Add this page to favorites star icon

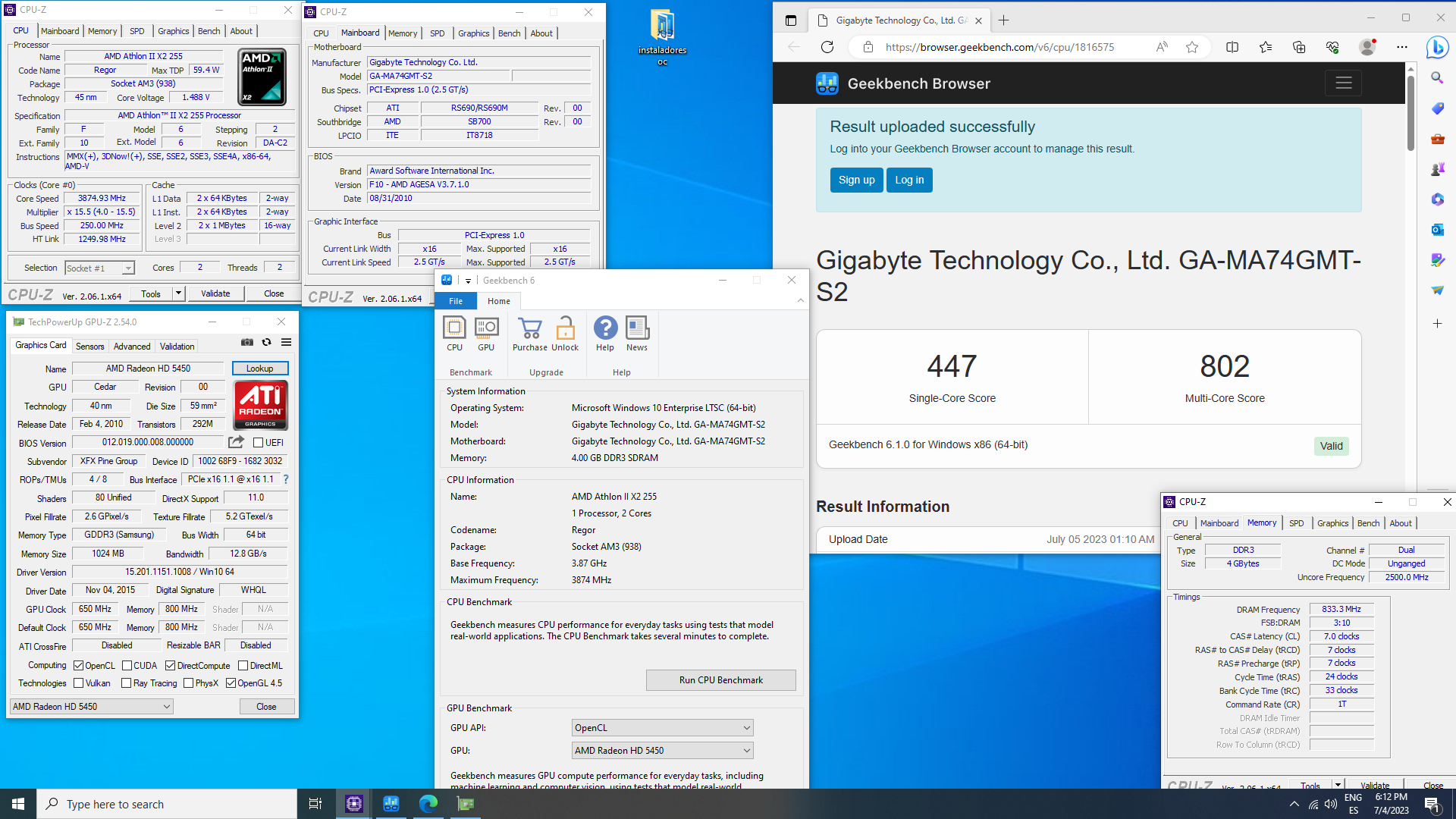point(1192,47)
